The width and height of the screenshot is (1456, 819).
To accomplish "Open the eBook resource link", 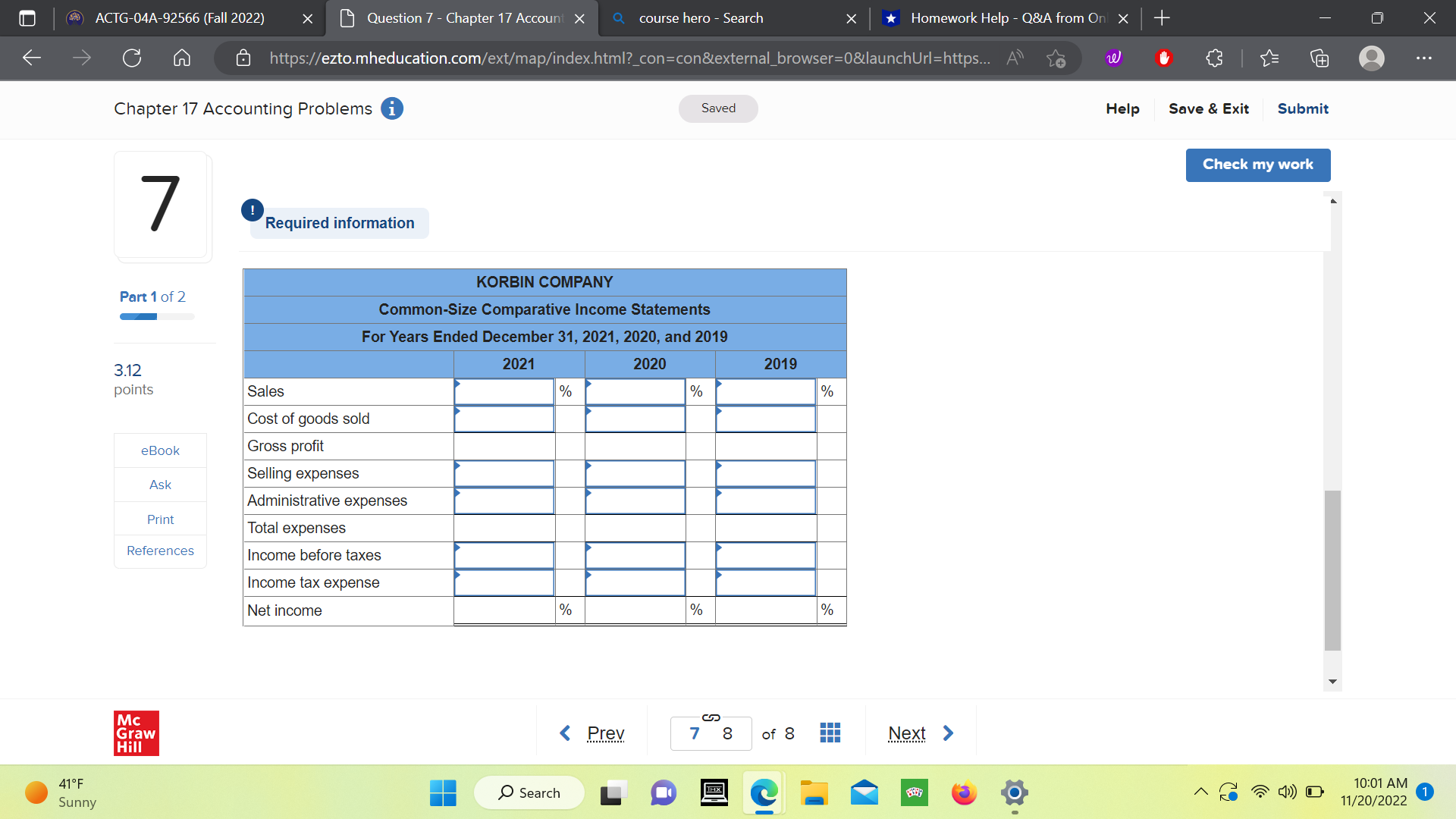I will pos(159,450).
